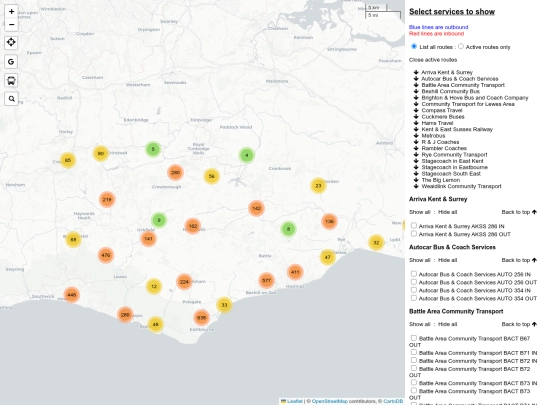Jump to Brighton & Hove Bus and Coach Company
The width and height of the screenshot is (540, 405).
point(475,98)
